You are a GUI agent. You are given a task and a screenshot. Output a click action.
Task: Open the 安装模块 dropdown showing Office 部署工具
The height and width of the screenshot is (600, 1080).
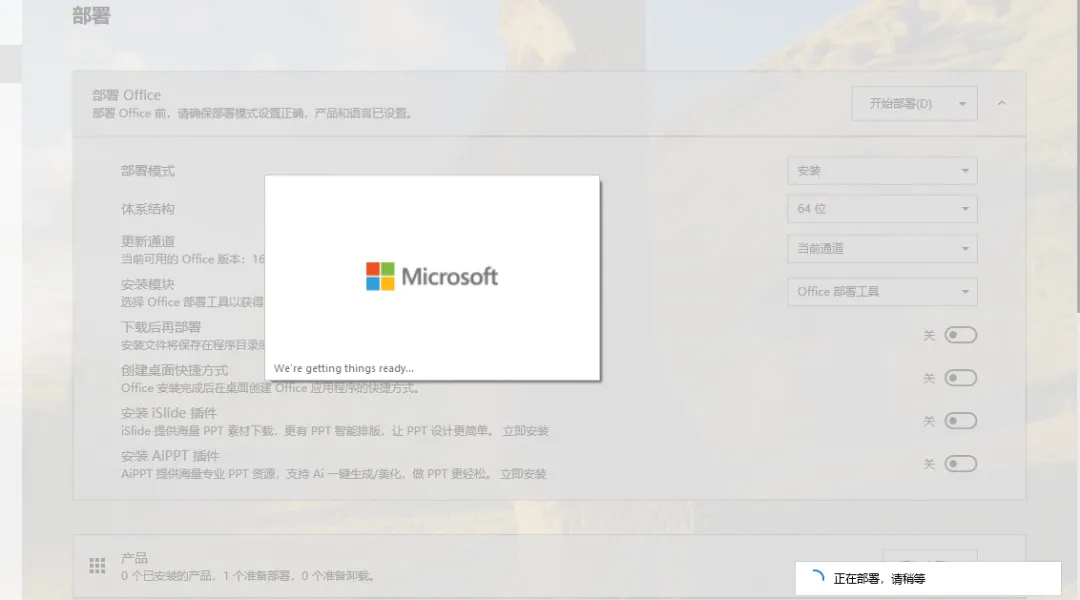tap(882, 292)
